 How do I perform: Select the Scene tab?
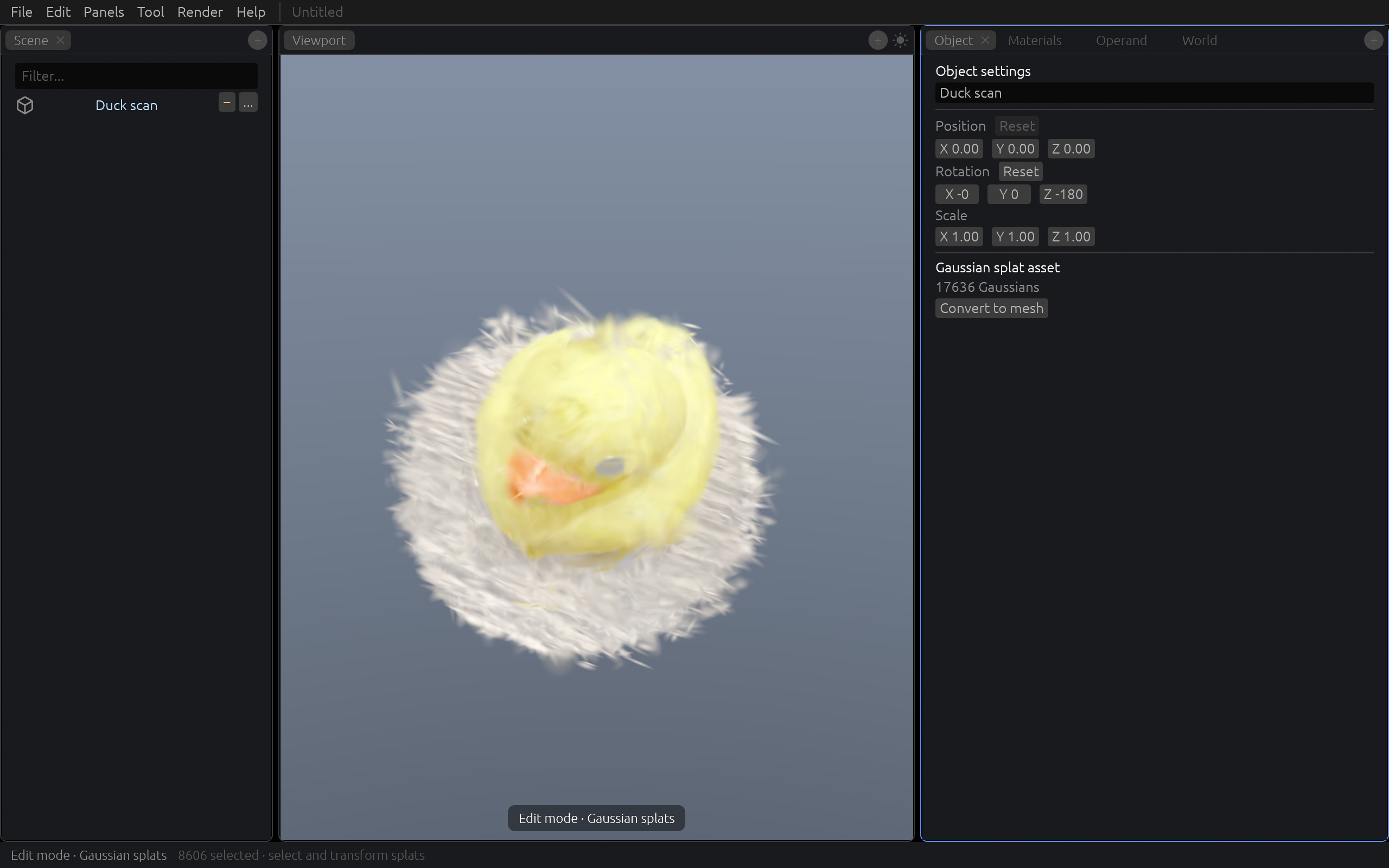pos(31,40)
